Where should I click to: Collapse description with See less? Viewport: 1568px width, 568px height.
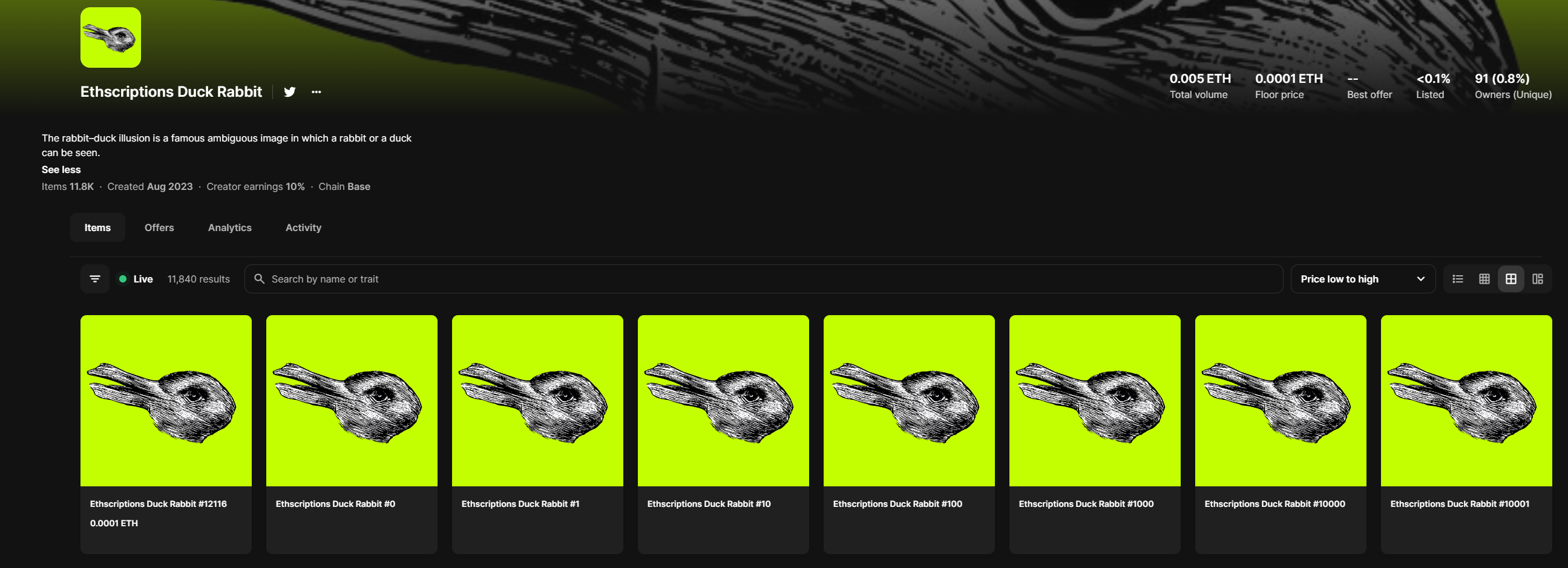pyautogui.click(x=61, y=169)
